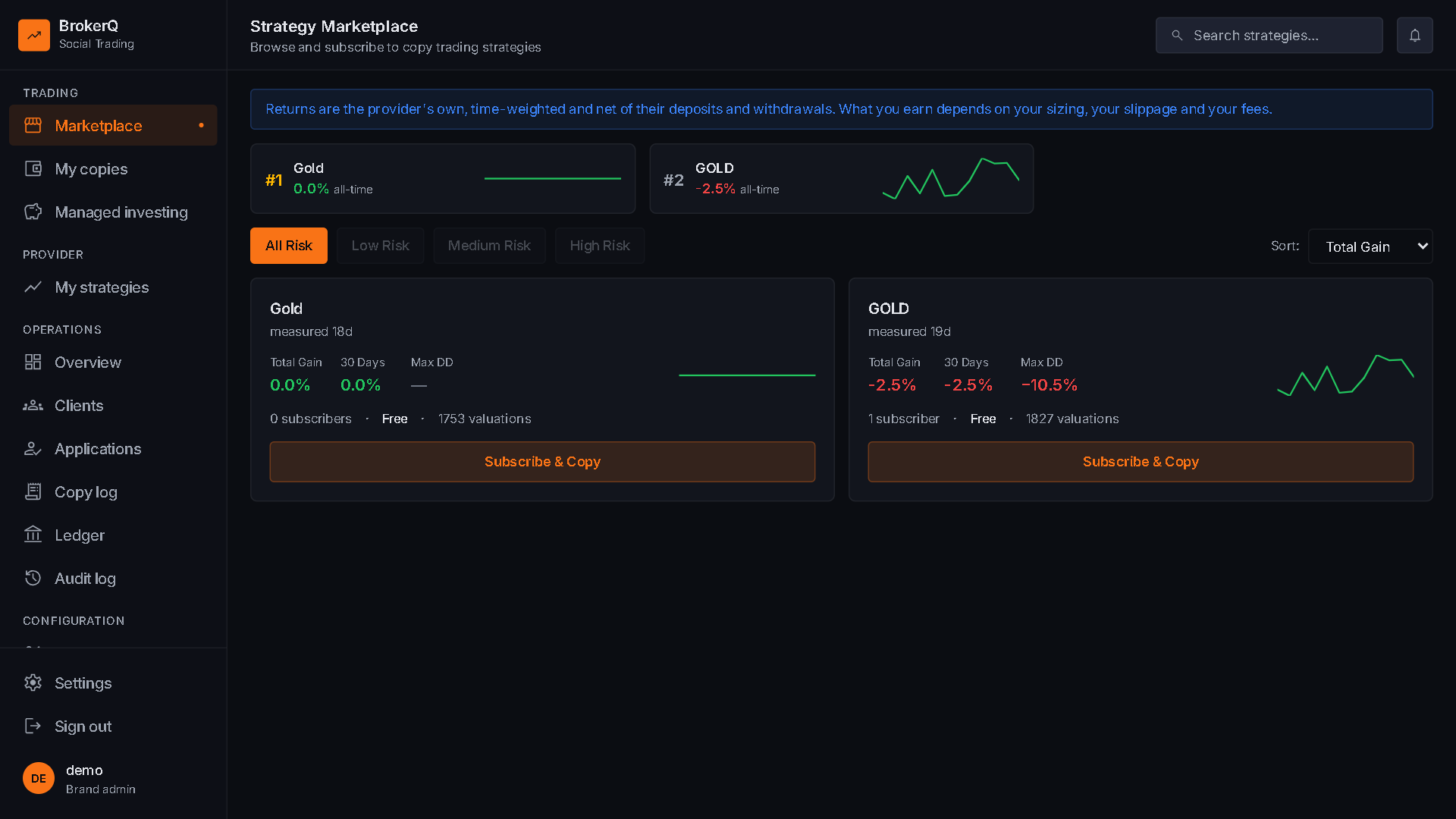Image resolution: width=1456 pixels, height=819 pixels.
Task: Click the Ledger bank icon
Action: (33, 535)
